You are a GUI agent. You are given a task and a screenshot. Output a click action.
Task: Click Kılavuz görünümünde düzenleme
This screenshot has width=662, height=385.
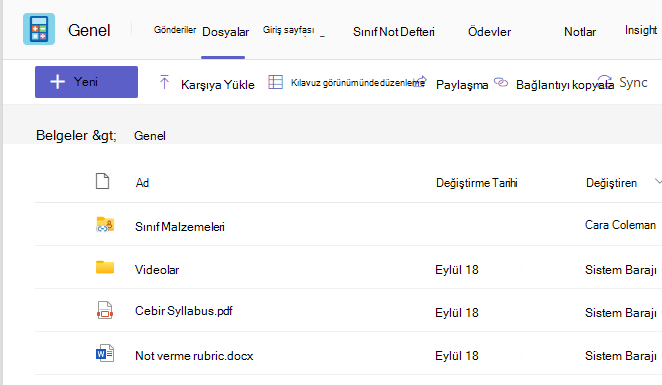[x=358, y=83]
